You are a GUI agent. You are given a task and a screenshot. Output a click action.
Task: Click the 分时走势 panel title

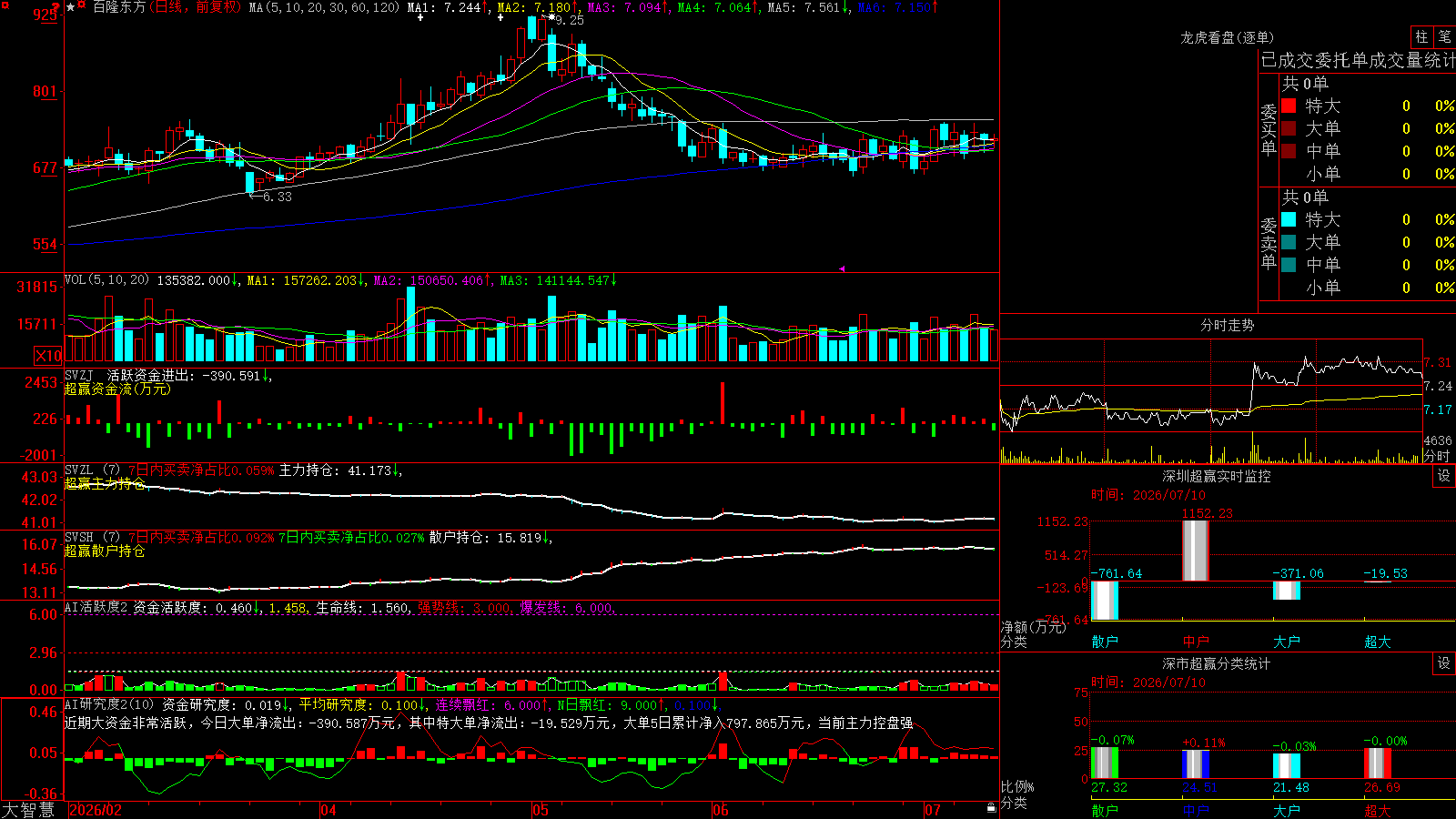1227,325
